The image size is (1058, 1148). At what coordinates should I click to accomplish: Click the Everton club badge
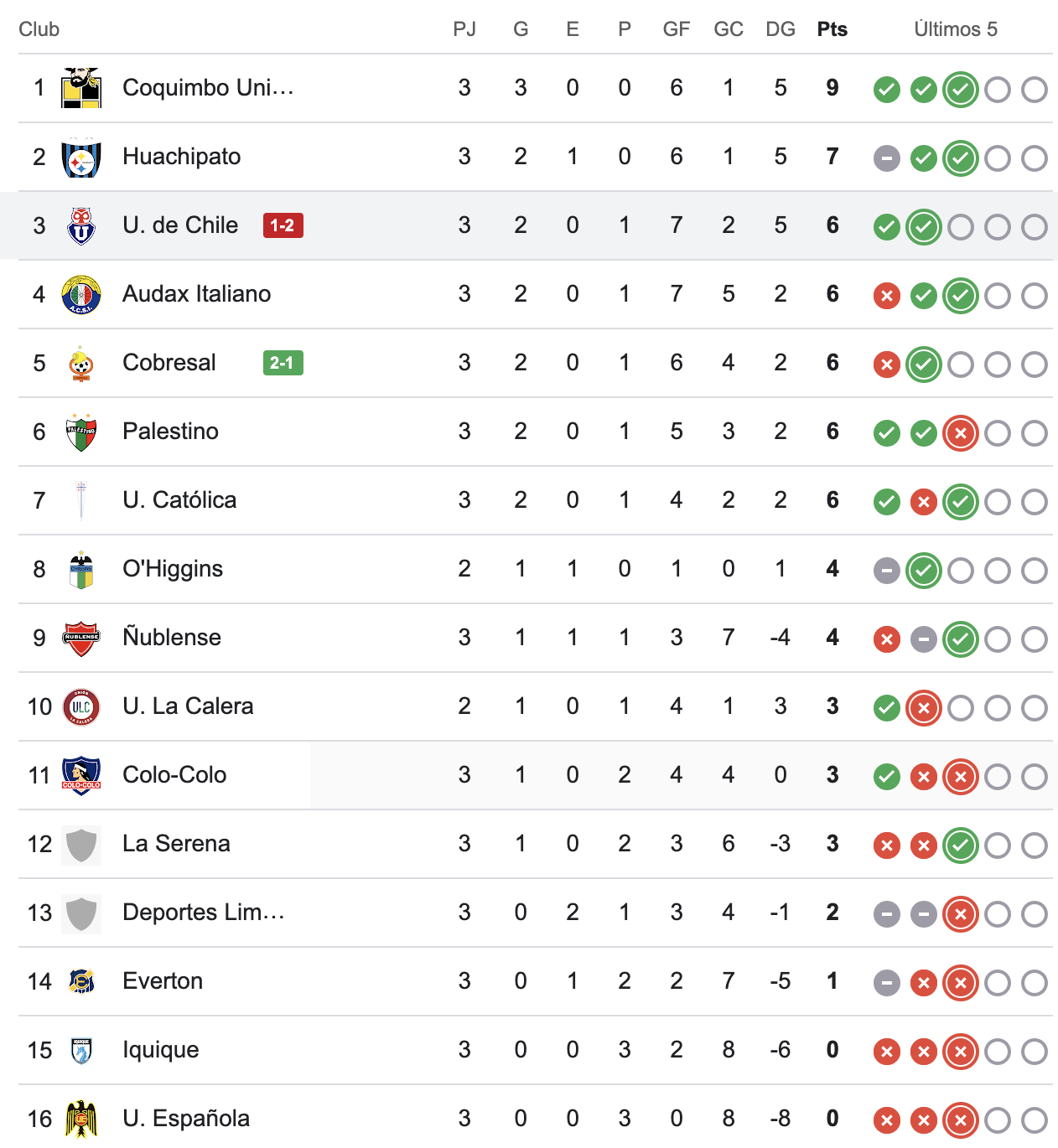(x=81, y=982)
